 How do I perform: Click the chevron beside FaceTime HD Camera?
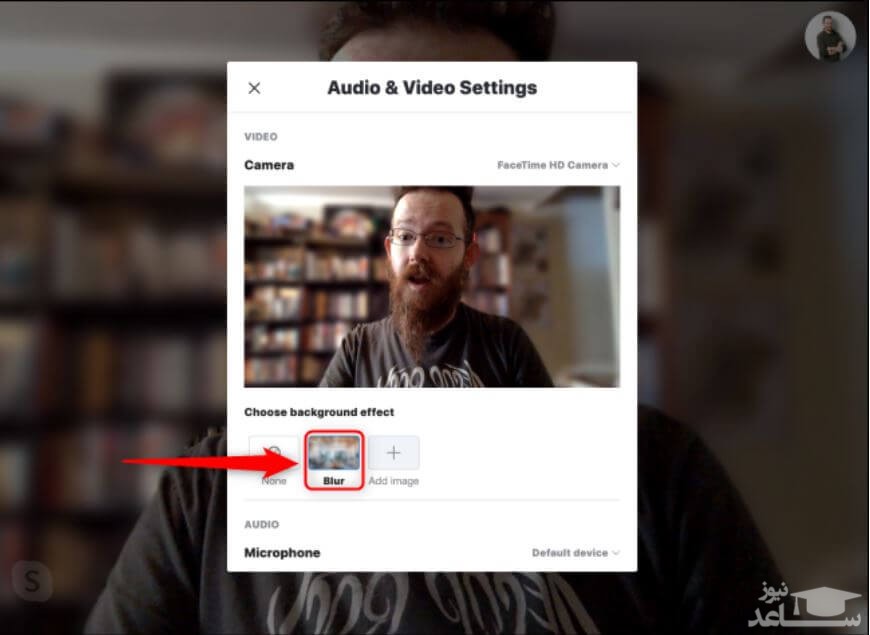pyautogui.click(x=616, y=165)
